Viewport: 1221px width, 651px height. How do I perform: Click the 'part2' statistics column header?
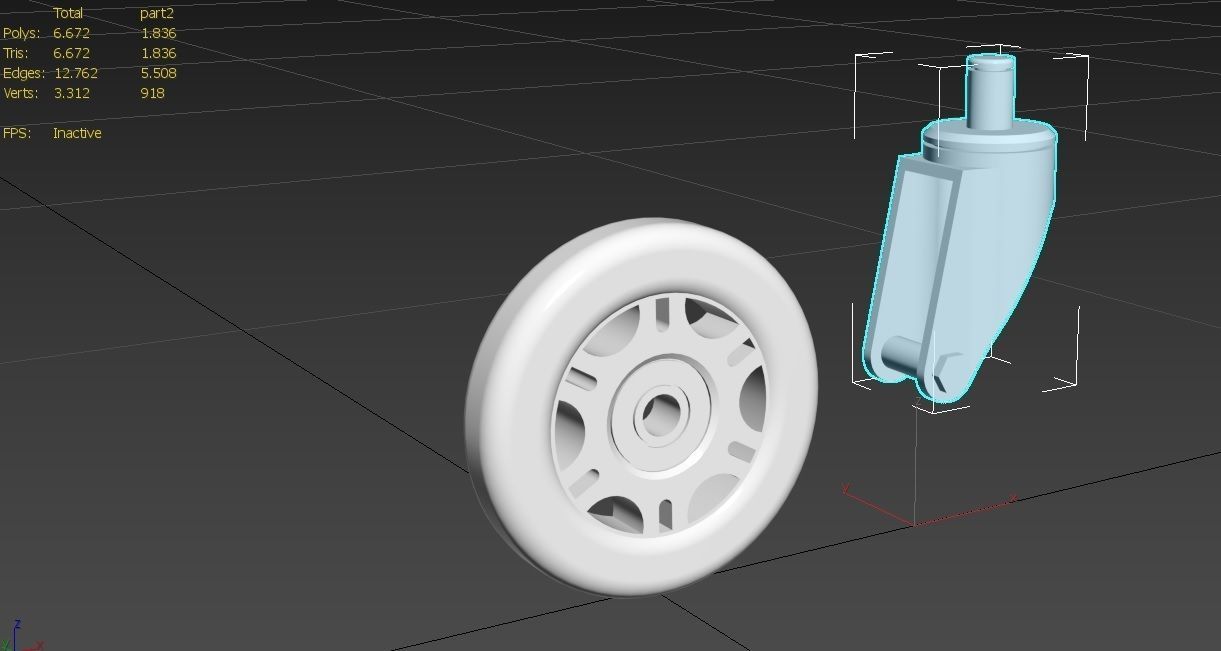[157, 13]
